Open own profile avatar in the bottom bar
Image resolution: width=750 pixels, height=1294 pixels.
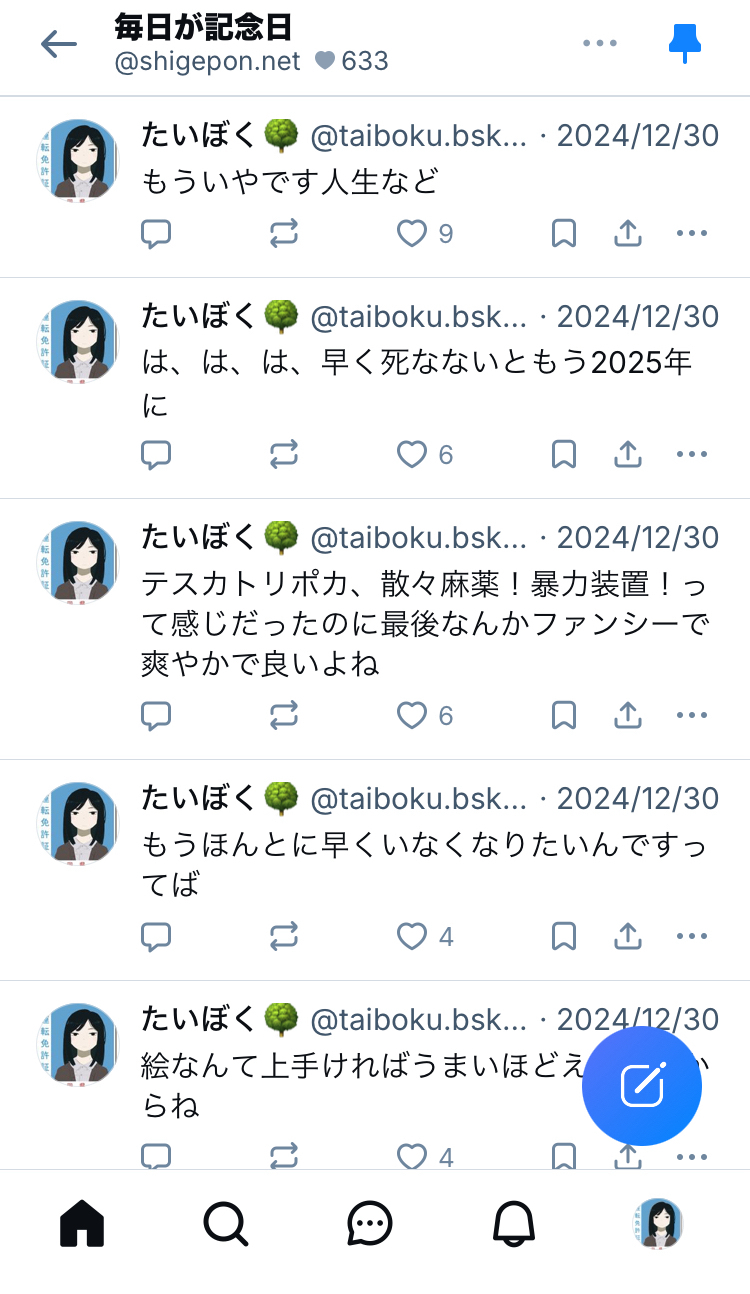(658, 1223)
